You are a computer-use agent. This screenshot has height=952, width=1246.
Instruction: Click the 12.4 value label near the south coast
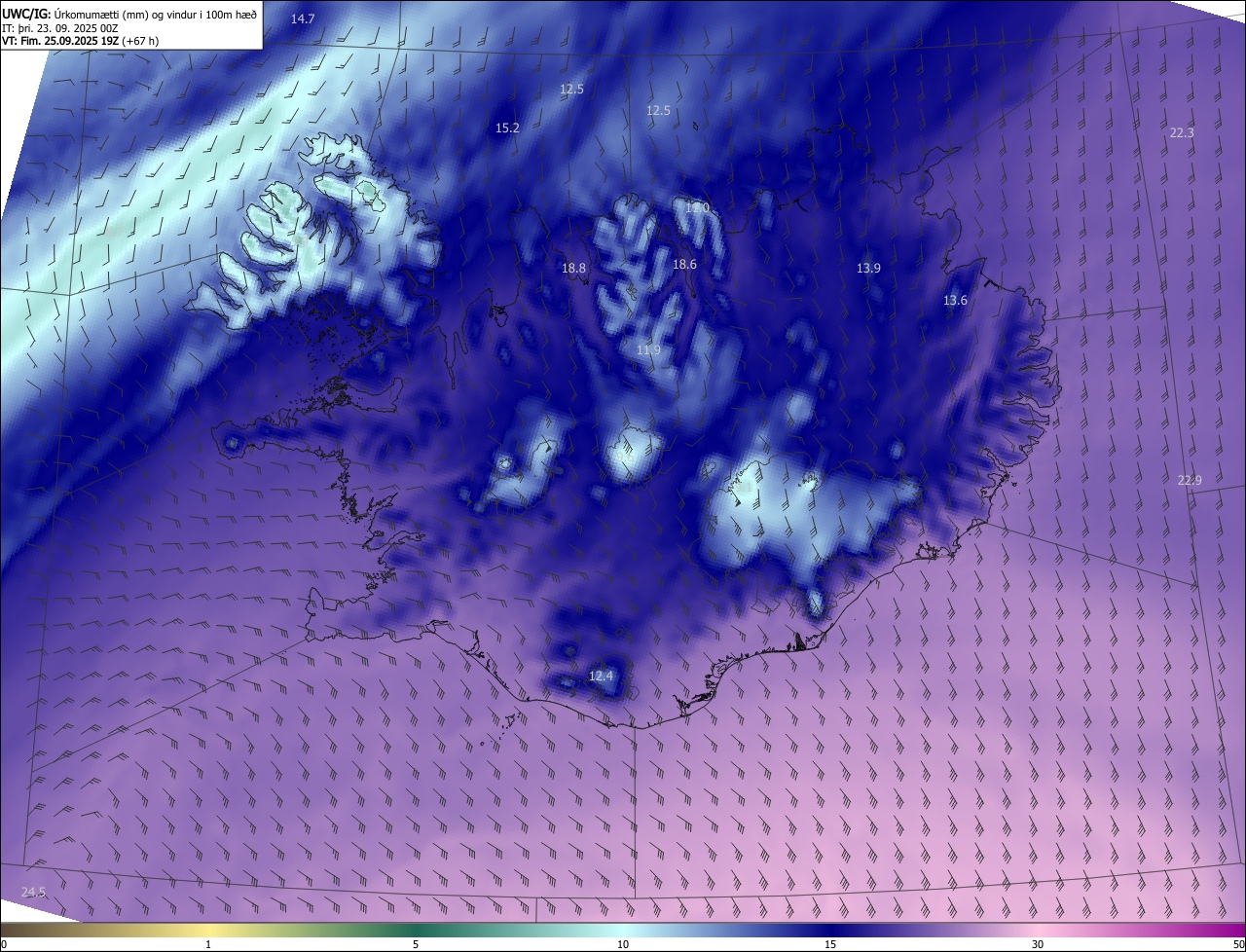[602, 676]
